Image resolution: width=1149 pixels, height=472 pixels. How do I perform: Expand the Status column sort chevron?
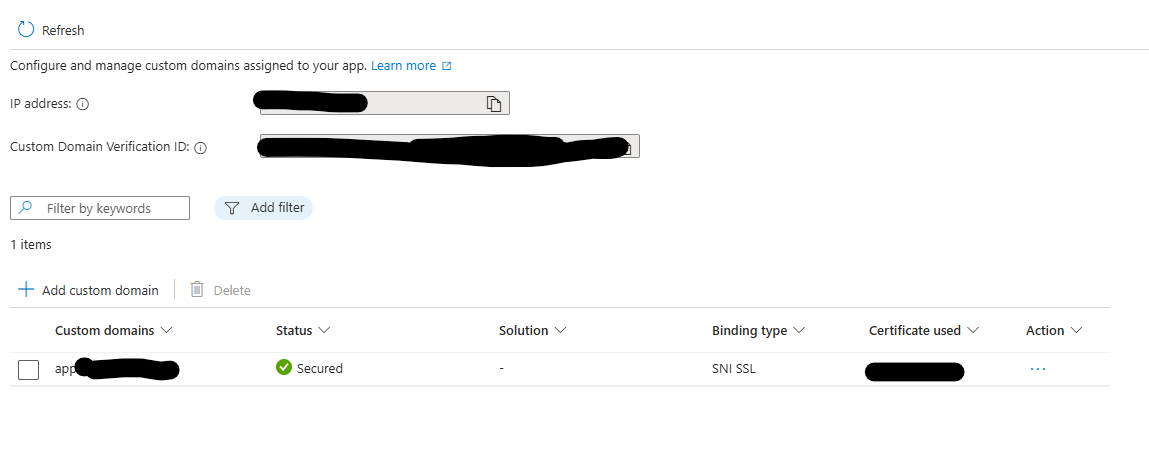324,331
